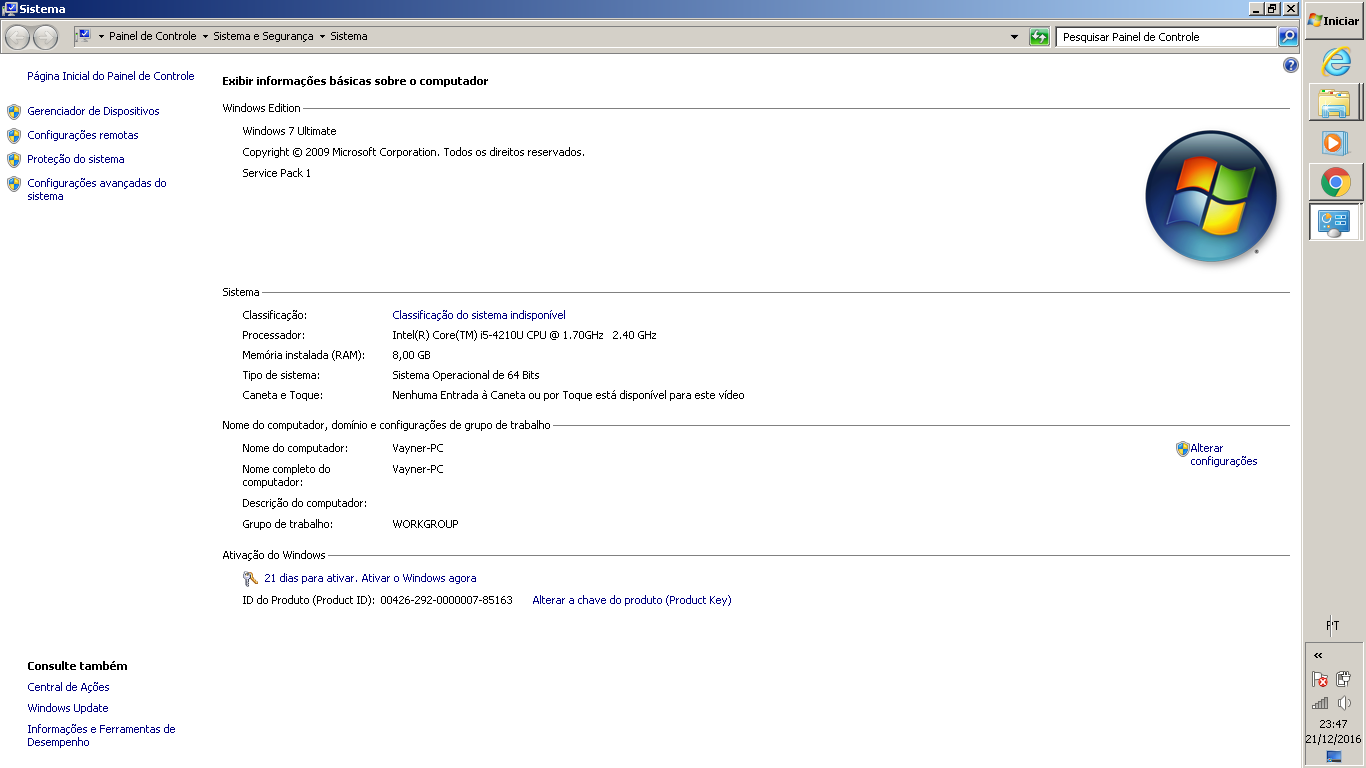Click the power plug tray icon
Image resolution: width=1366 pixels, height=768 pixels.
point(1344,679)
